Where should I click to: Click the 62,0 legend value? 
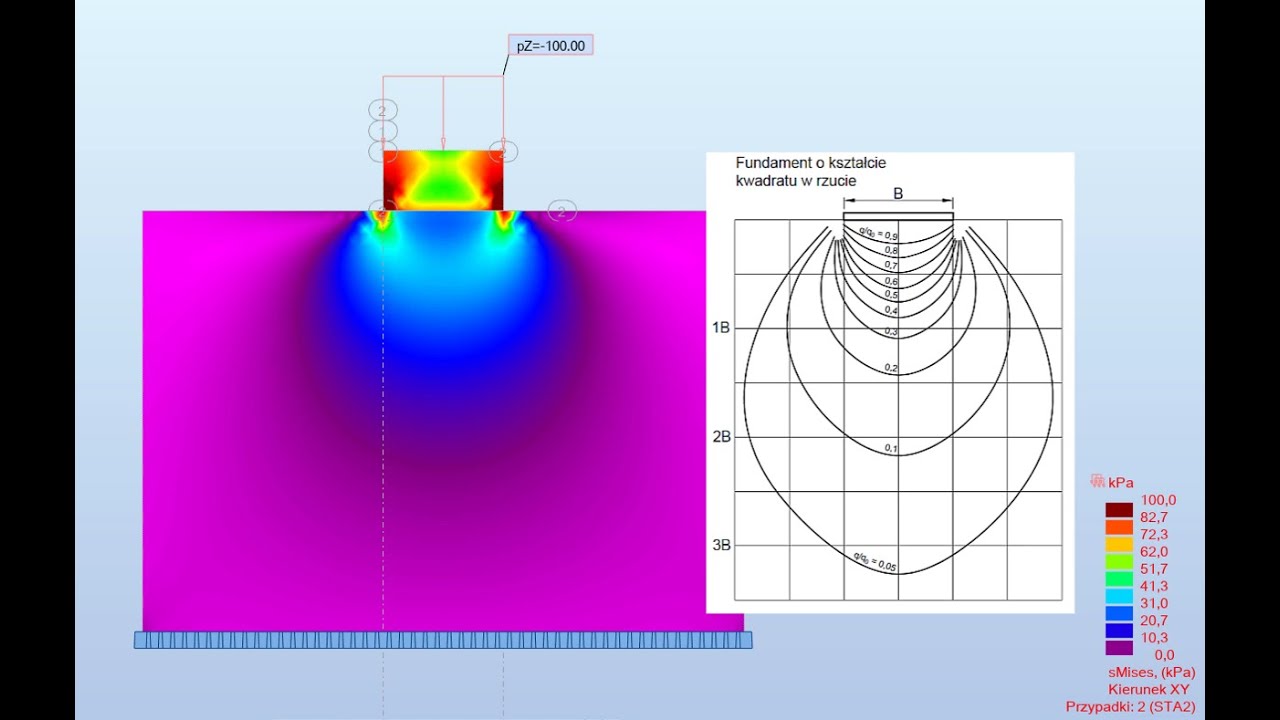pos(1154,552)
